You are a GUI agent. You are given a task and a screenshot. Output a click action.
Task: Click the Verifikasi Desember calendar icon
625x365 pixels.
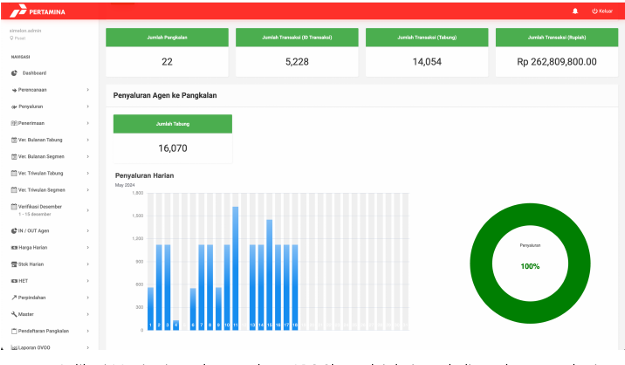click(14, 206)
